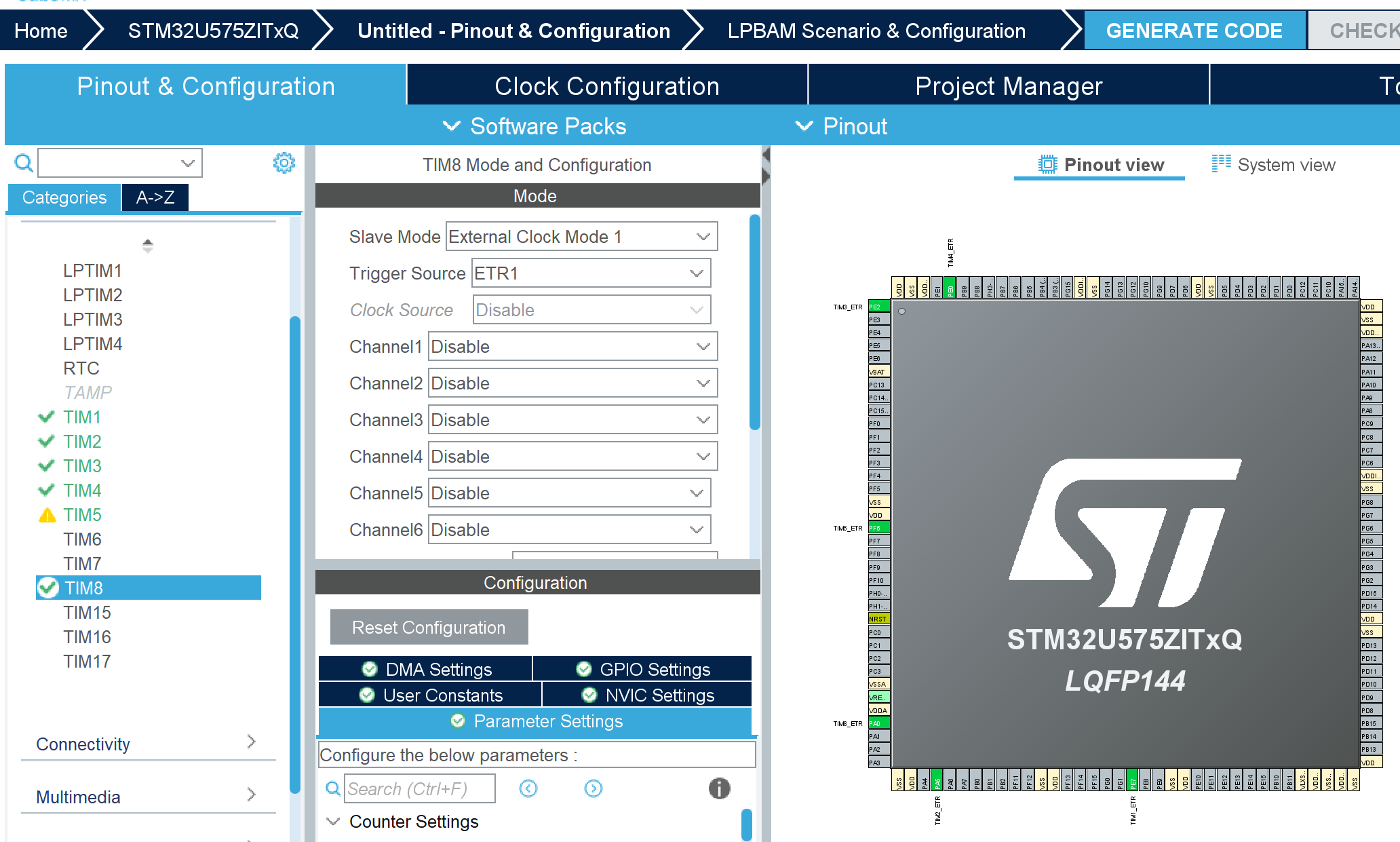
Task: Click the GENERATE CODE button
Action: 1194,30
